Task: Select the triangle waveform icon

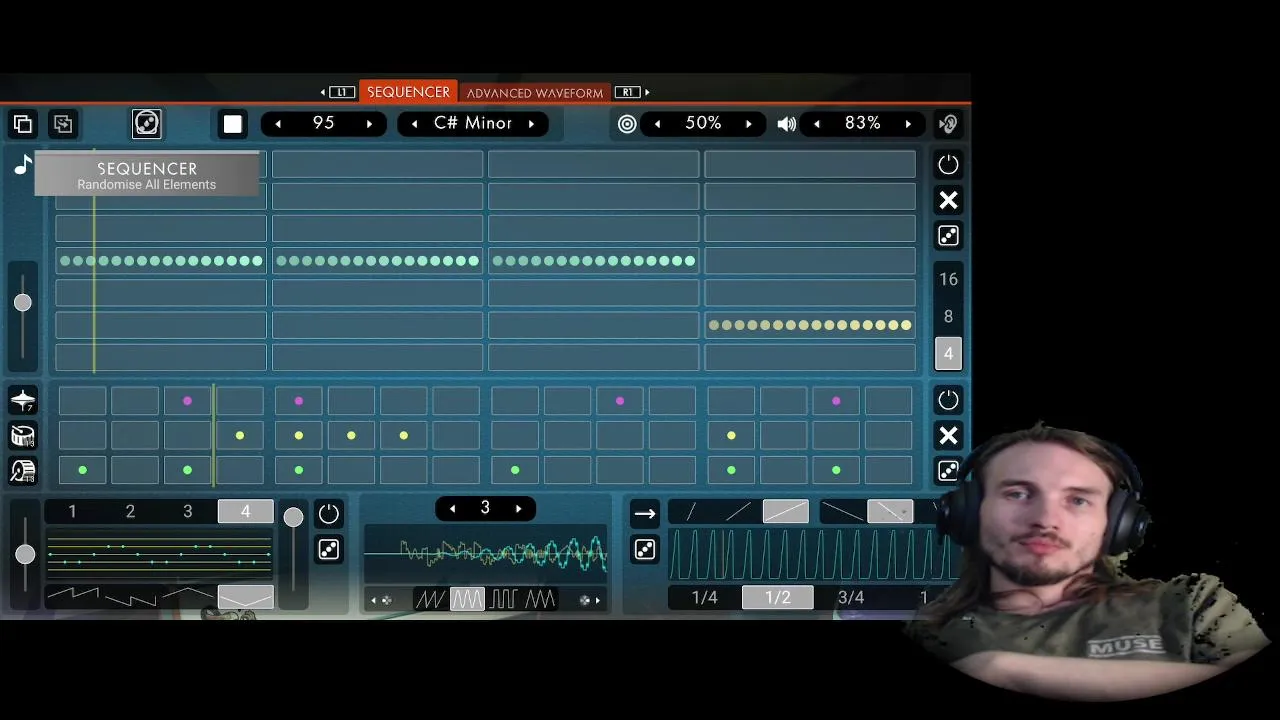Action: tap(540, 599)
